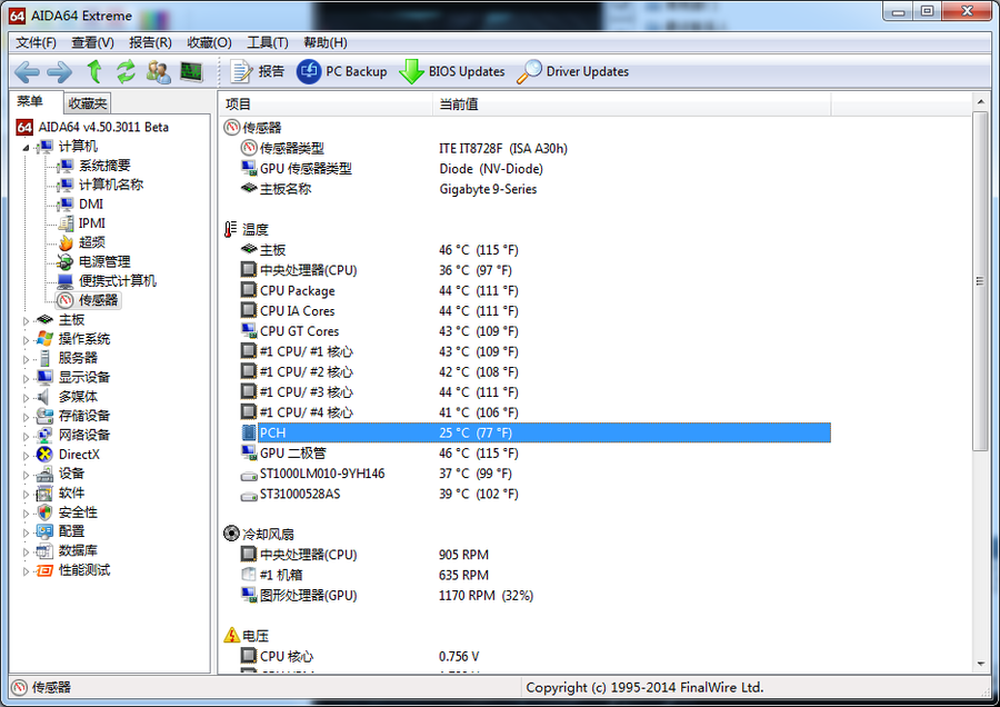Click the DirectX yellow X icon
The width and height of the screenshot is (1000, 707).
(x=45, y=455)
